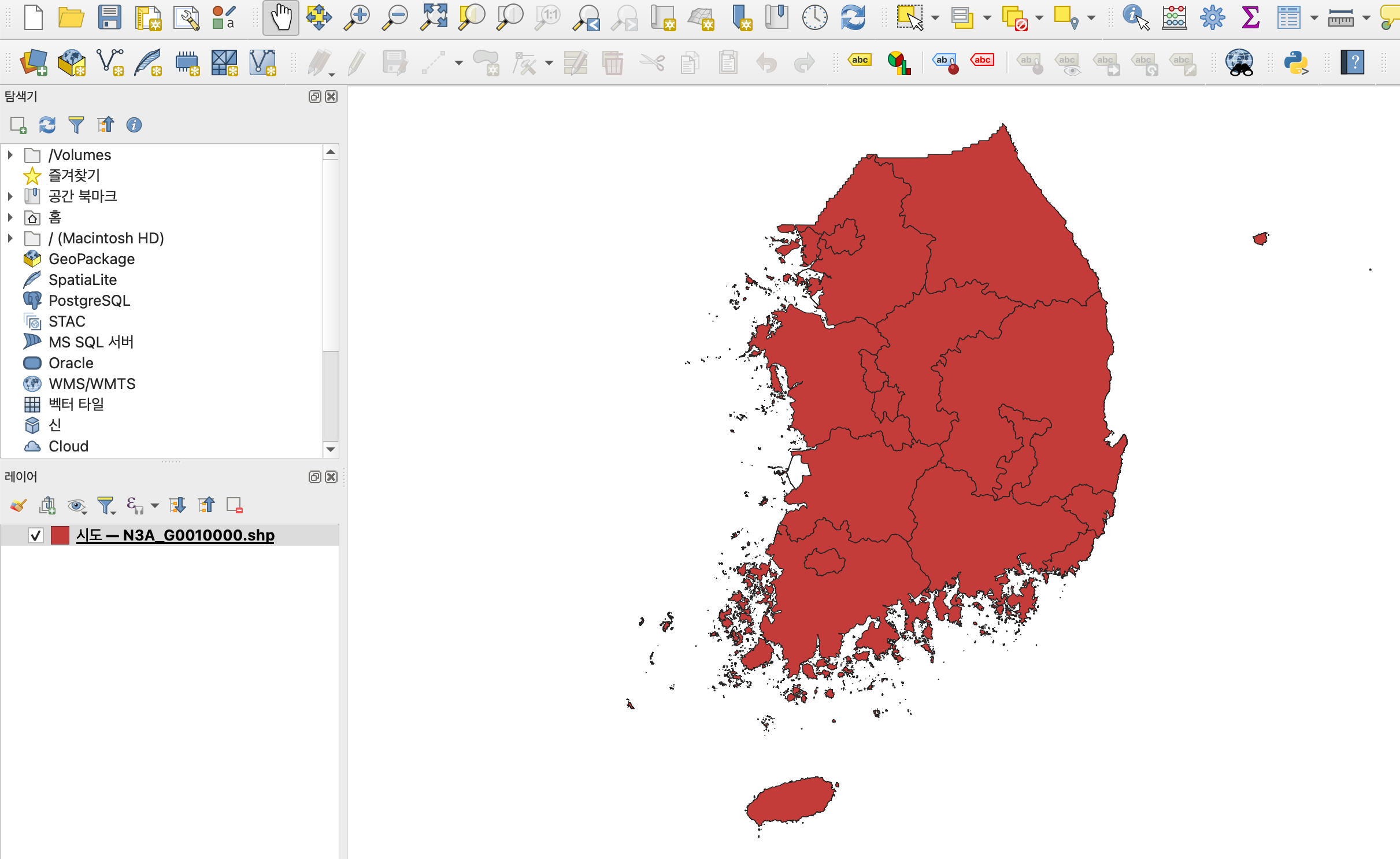The width and height of the screenshot is (1400, 859).
Task: Uncheck the 시도 layer visibility checkbox
Action: click(36, 535)
